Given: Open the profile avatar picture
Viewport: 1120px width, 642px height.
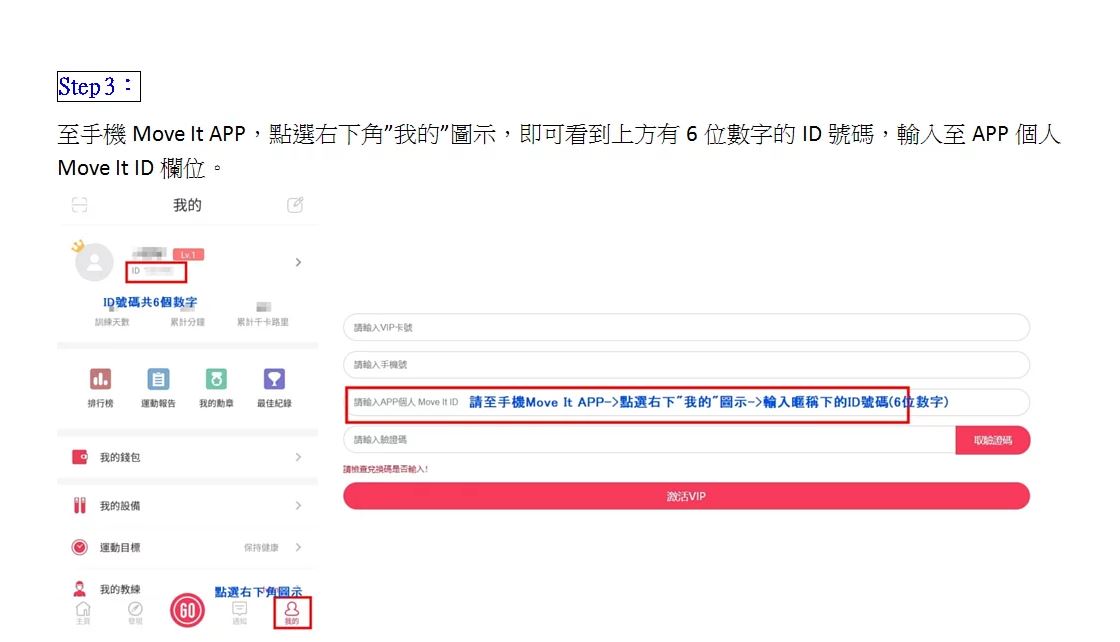Looking at the screenshot, I should tap(94, 262).
